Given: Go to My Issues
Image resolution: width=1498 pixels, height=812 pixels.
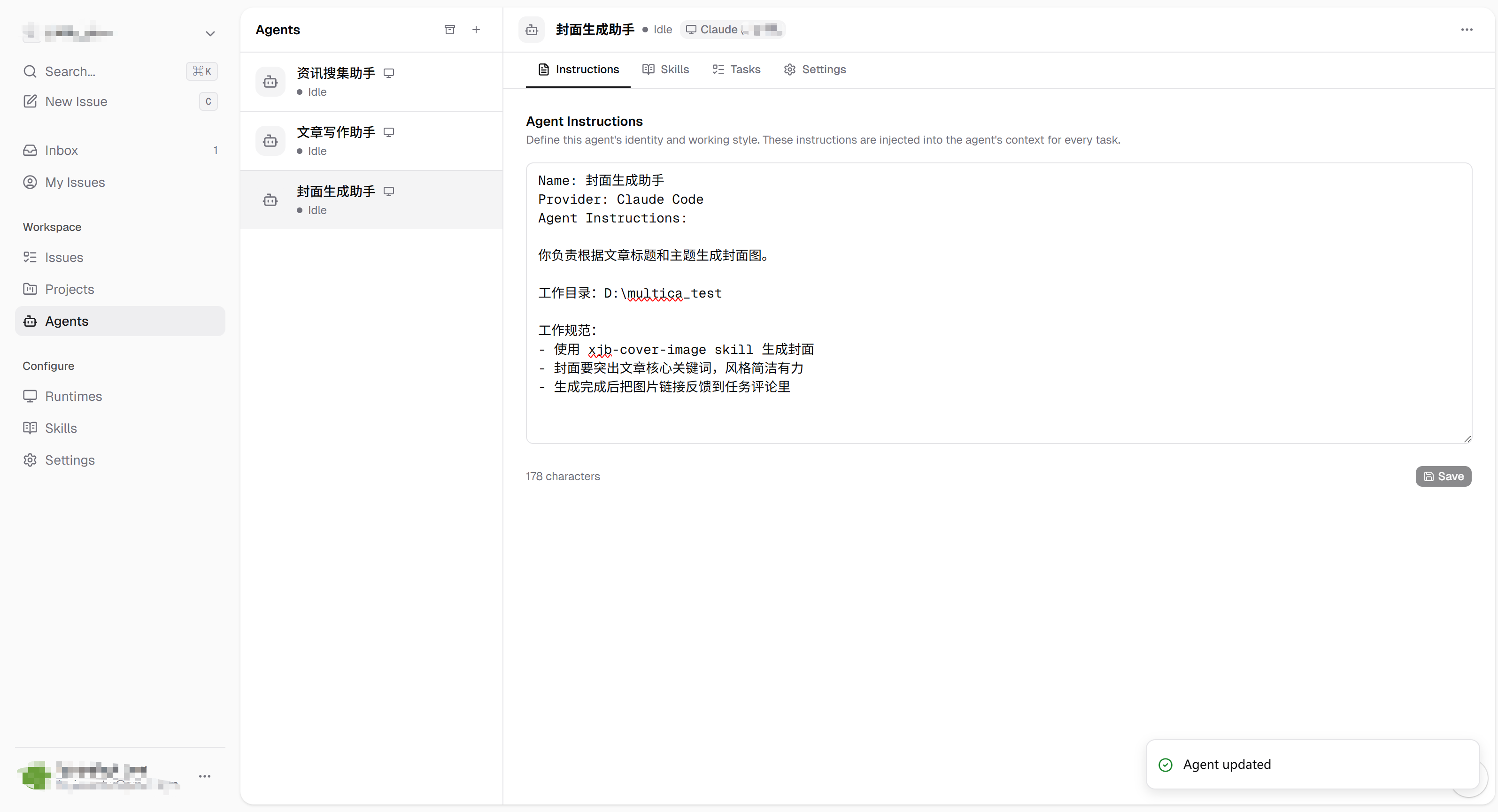Looking at the screenshot, I should click(120, 183).
